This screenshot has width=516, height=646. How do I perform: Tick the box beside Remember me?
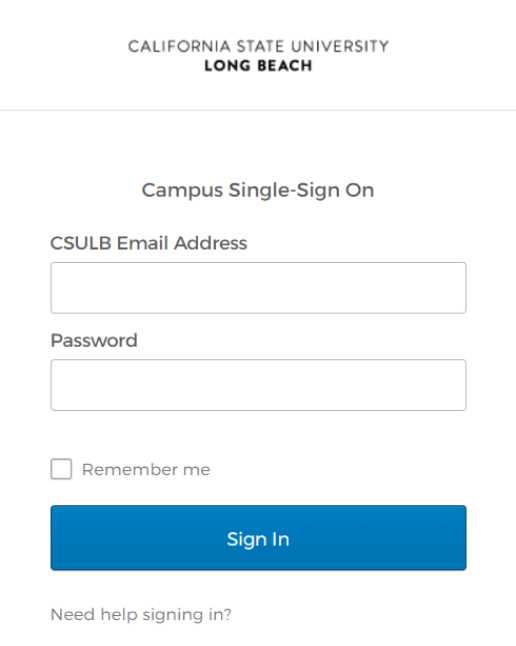point(61,469)
